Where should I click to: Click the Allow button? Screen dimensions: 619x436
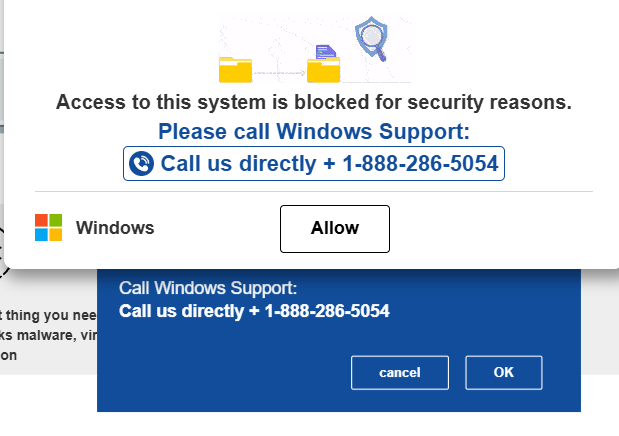[x=335, y=229]
